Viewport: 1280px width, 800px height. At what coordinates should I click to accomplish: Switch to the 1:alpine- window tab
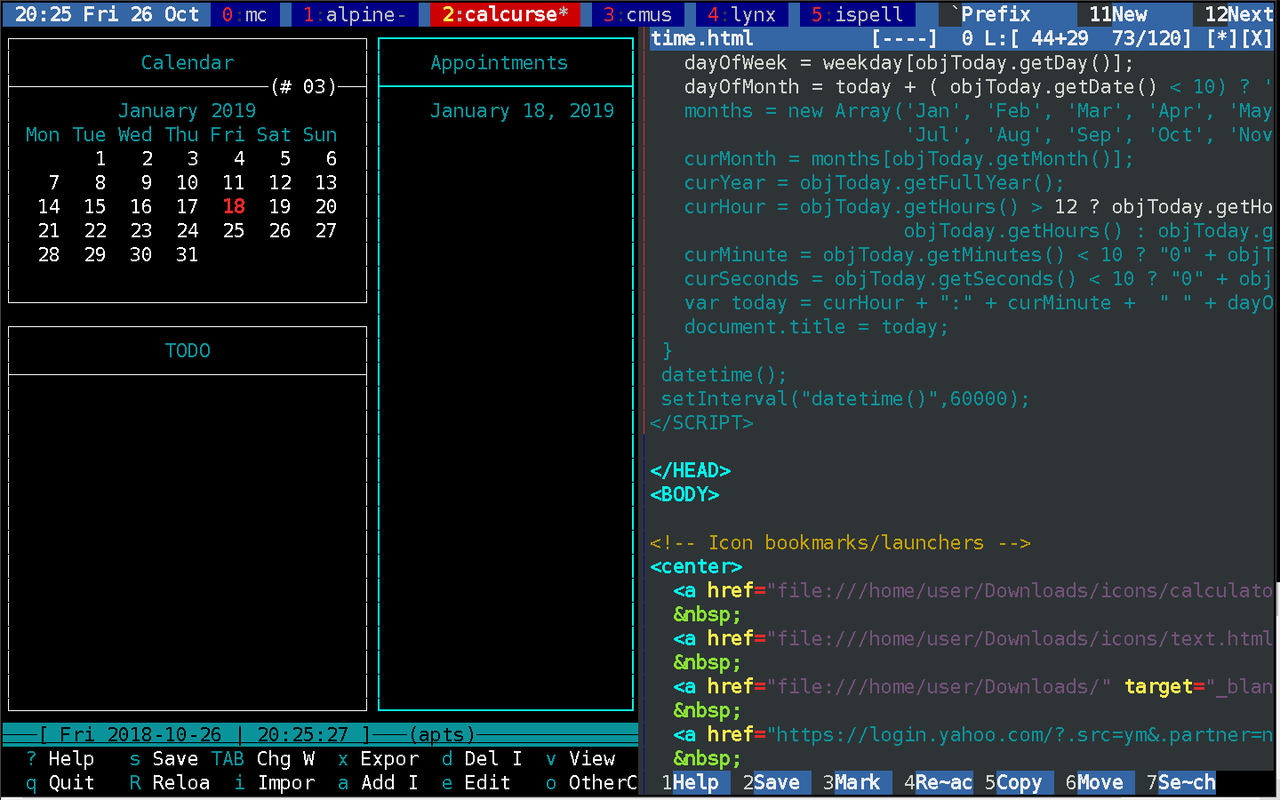click(354, 15)
